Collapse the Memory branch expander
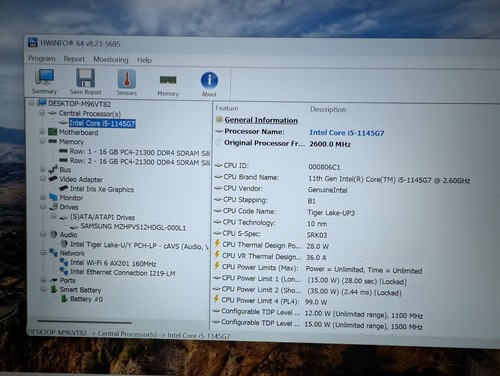The image size is (500, 376). point(42,141)
